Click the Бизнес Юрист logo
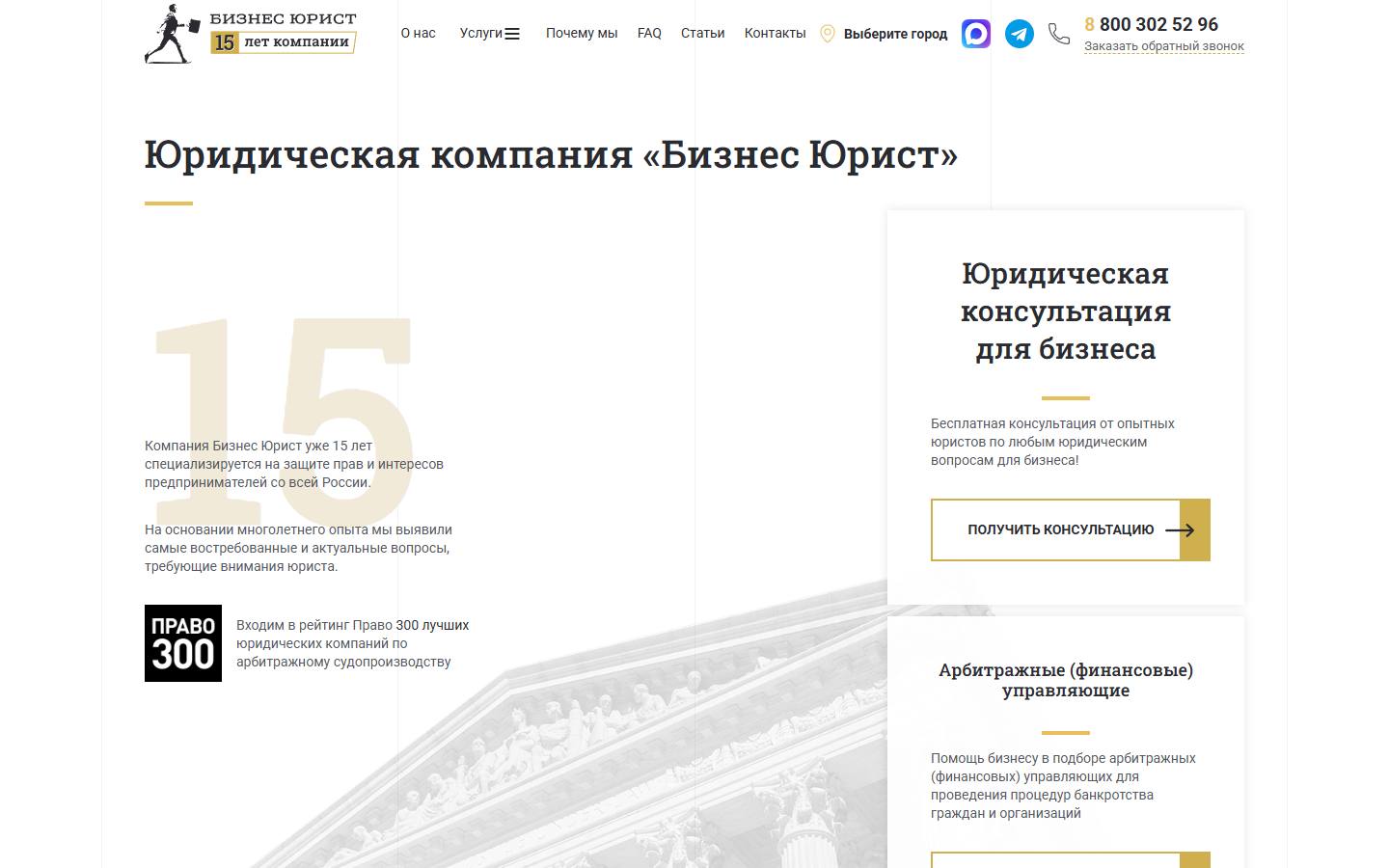The image size is (1389, 868). [251, 34]
